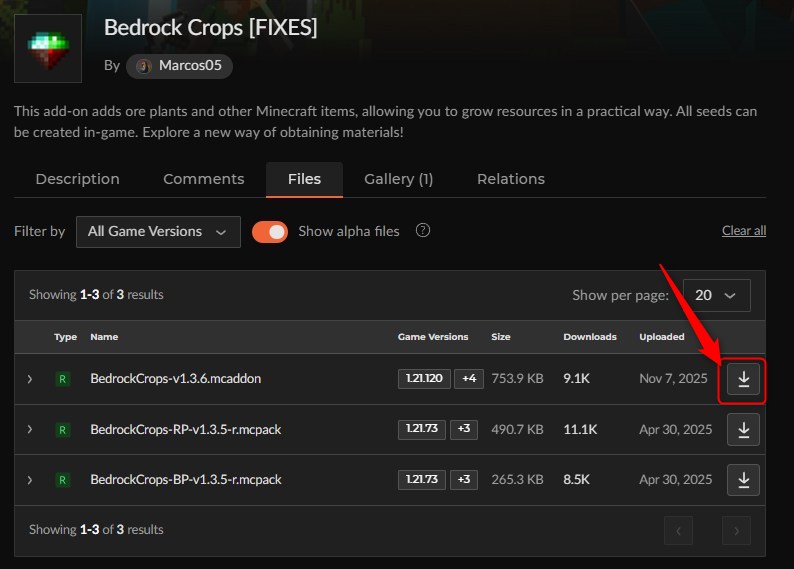Open BedrockCrops-BP-v1.3.5-r.mcpack file name
Image resolution: width=794 pixels, height=569 pixels.
click(x=186, y=480)
